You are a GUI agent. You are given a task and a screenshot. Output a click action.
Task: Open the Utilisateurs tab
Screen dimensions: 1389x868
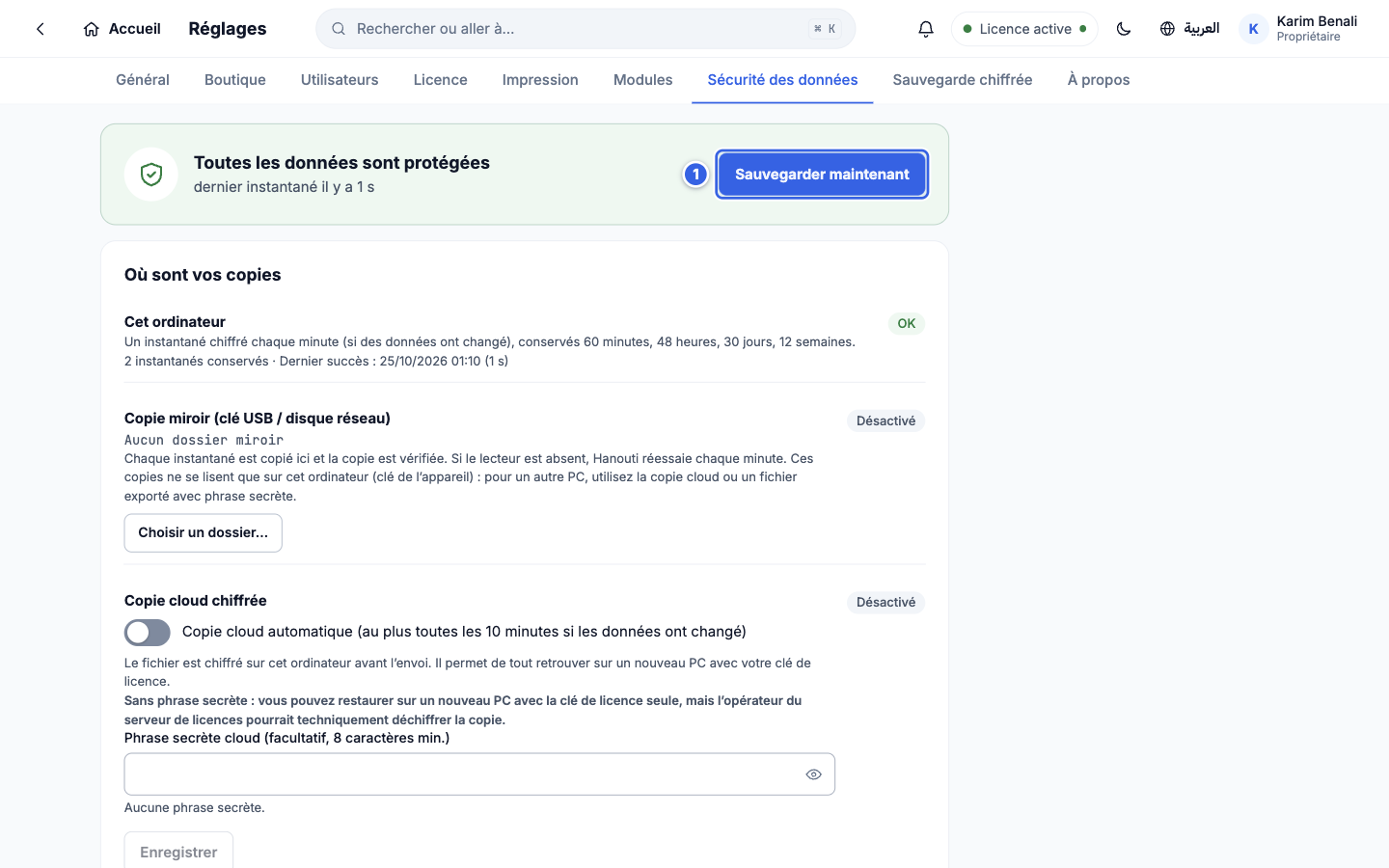pyautogui.click(x=340, y=80)
